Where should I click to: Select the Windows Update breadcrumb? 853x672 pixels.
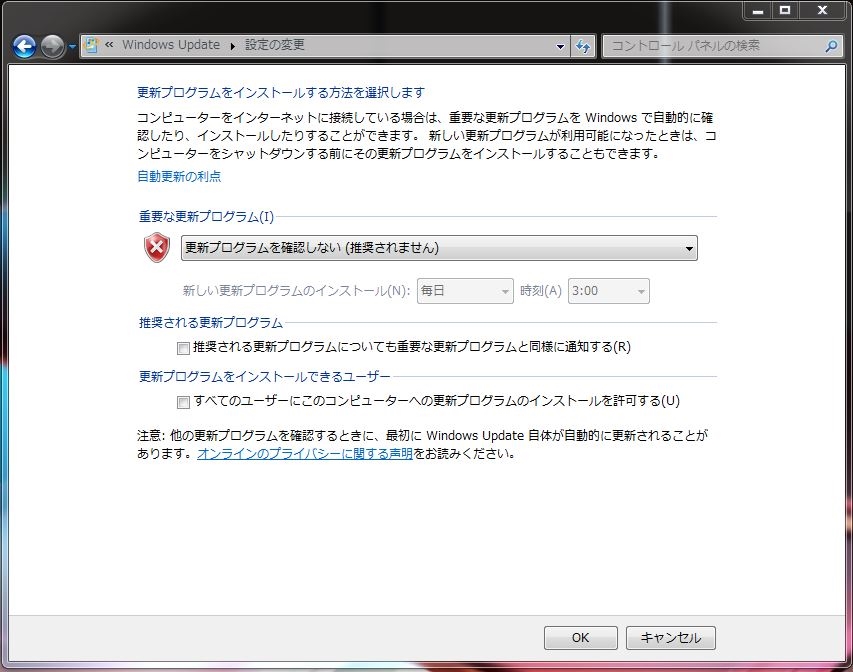171,45
